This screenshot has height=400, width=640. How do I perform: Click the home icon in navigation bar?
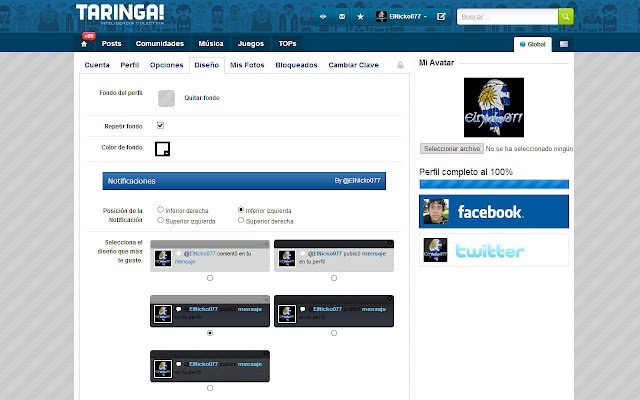[x=84, y=44]
